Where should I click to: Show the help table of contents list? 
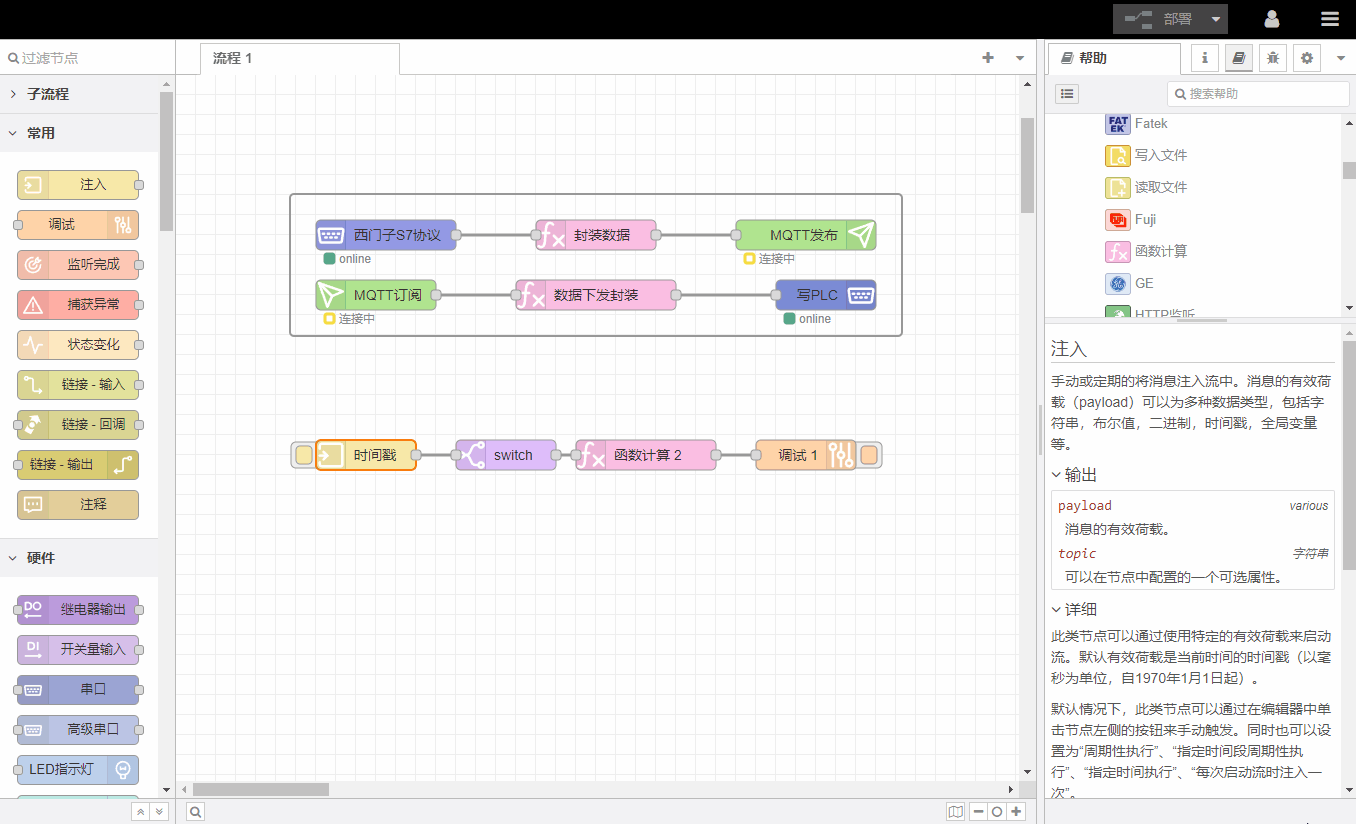click(1068, 93)
